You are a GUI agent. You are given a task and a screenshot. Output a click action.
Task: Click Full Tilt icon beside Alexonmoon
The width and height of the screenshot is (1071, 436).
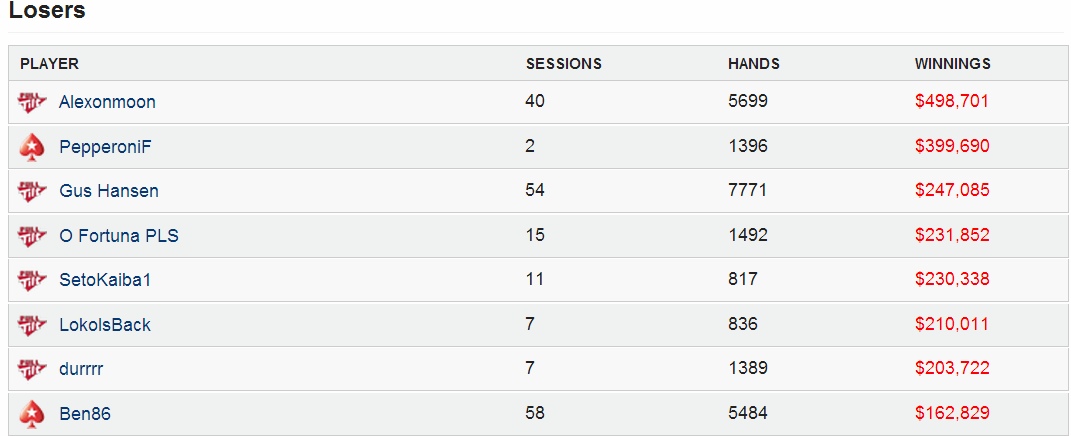click(x=32, y=103)
